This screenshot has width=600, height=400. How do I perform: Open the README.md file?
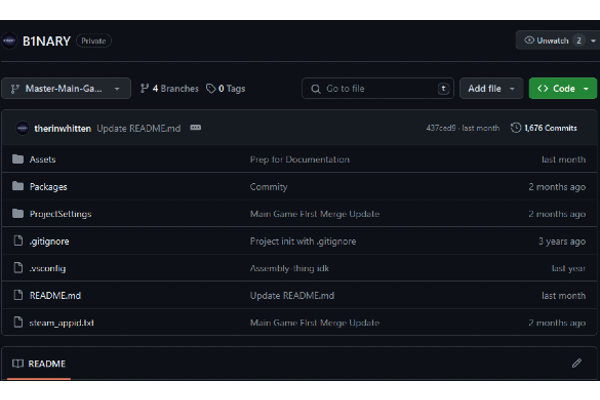point(55,296)
